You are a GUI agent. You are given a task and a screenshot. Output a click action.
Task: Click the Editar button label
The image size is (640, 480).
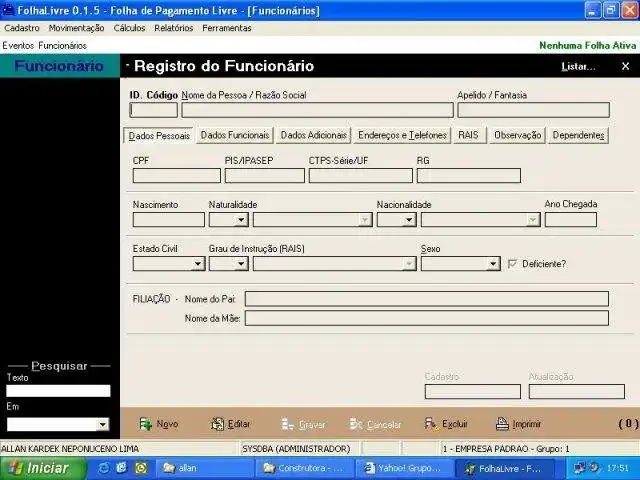click(239, 424)
